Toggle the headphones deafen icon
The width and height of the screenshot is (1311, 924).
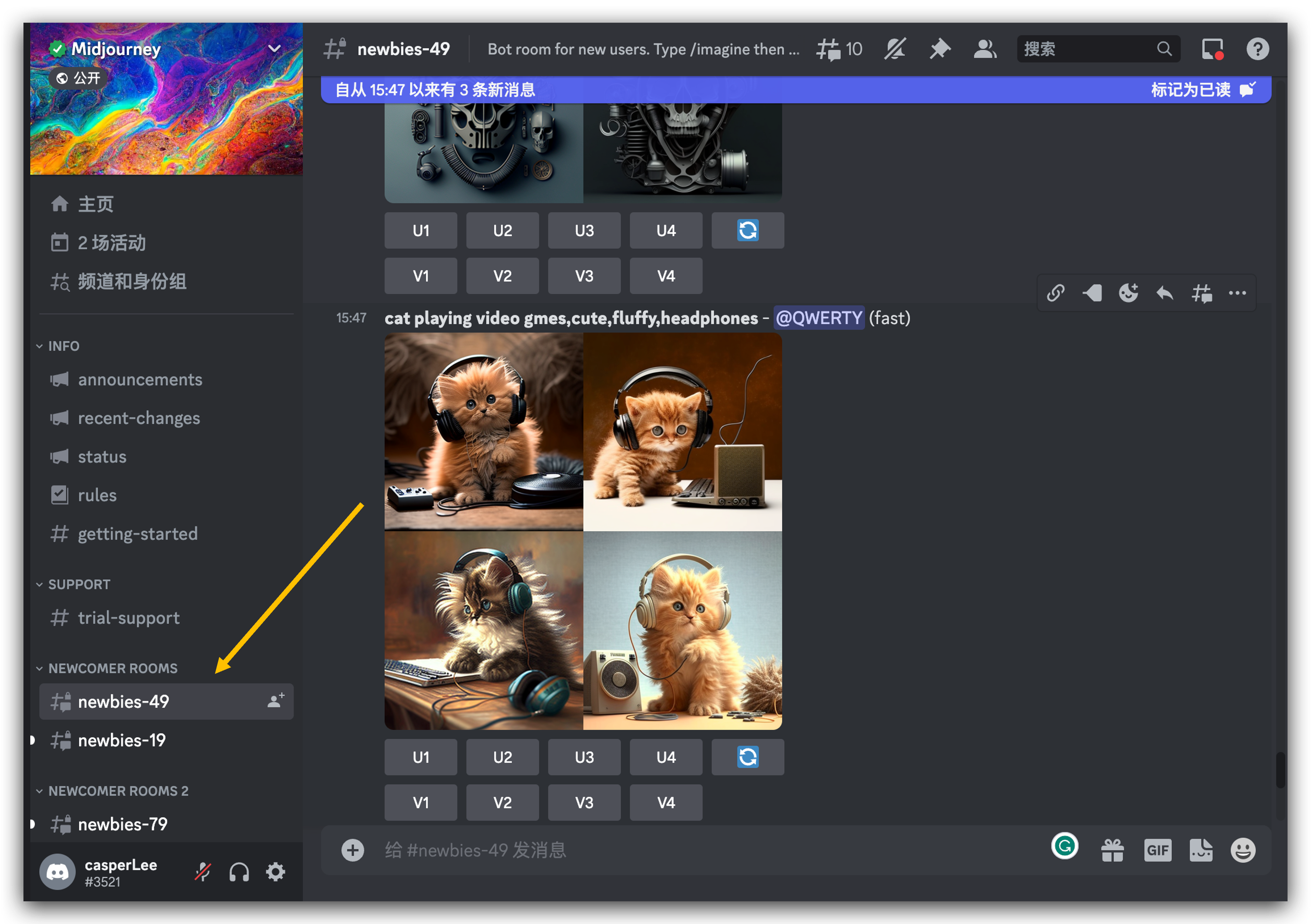click(x=239, y=872)
